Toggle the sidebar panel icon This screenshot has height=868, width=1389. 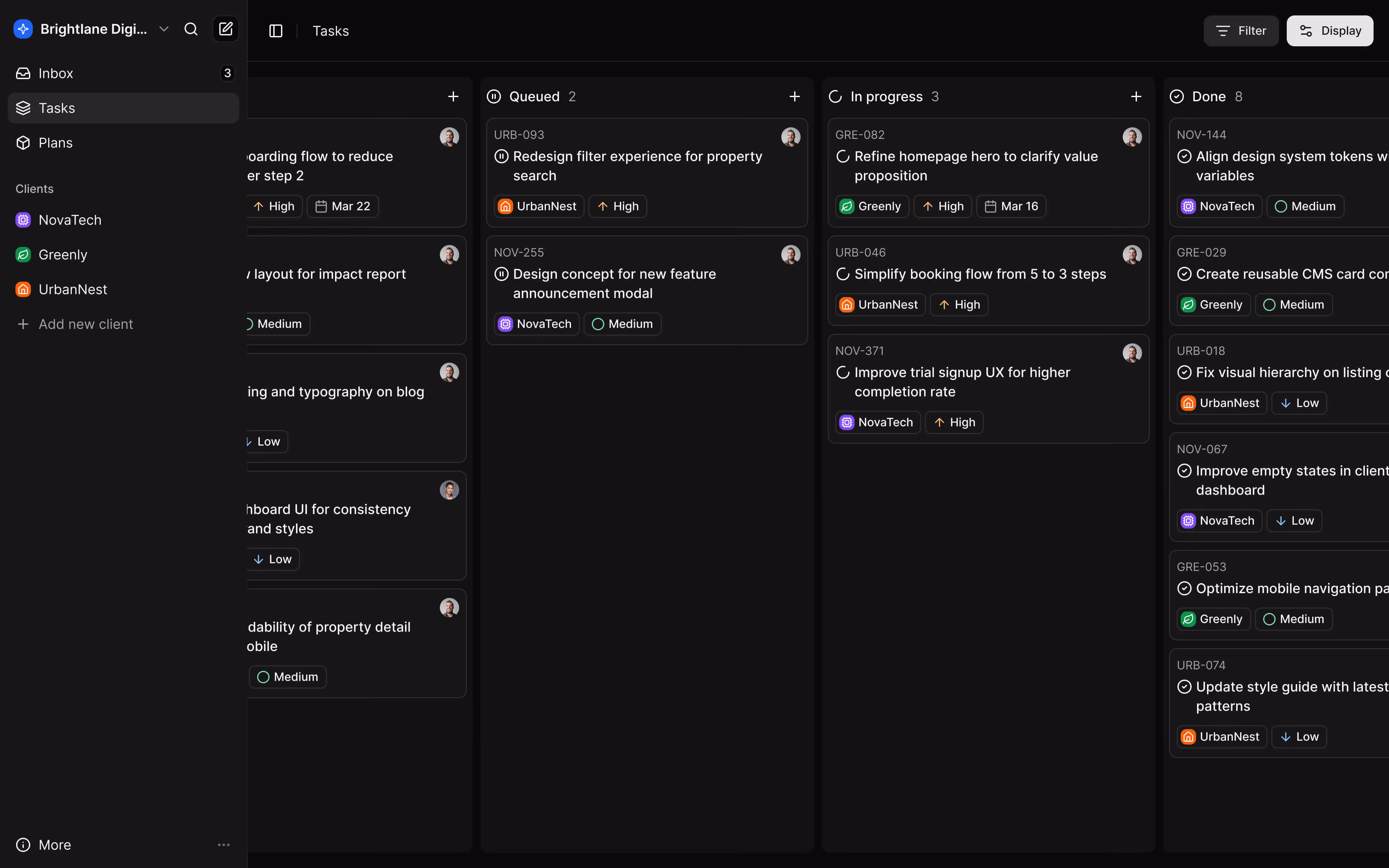tap(276, 31)
